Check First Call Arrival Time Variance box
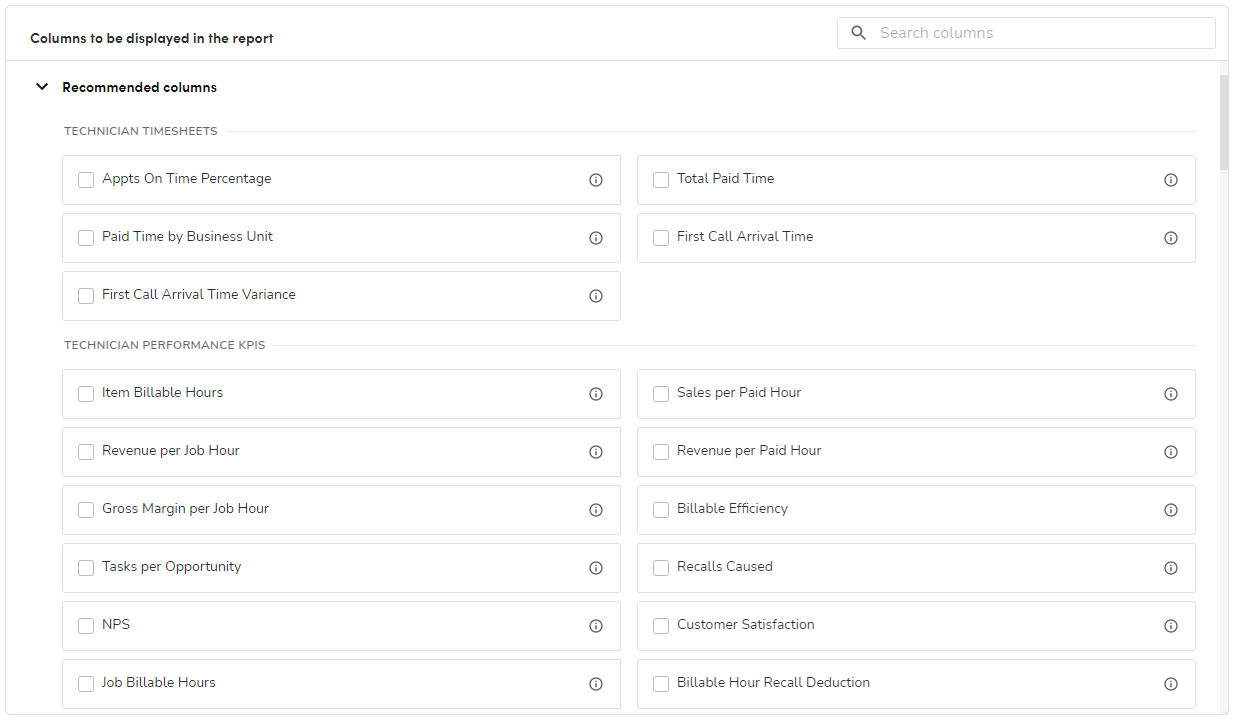1239x728 pixels. click(86, 296)
